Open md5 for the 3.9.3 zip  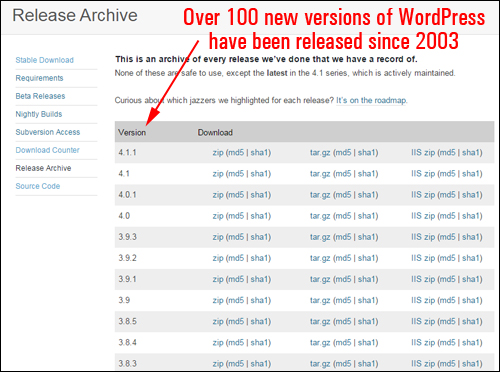[236, 237]
